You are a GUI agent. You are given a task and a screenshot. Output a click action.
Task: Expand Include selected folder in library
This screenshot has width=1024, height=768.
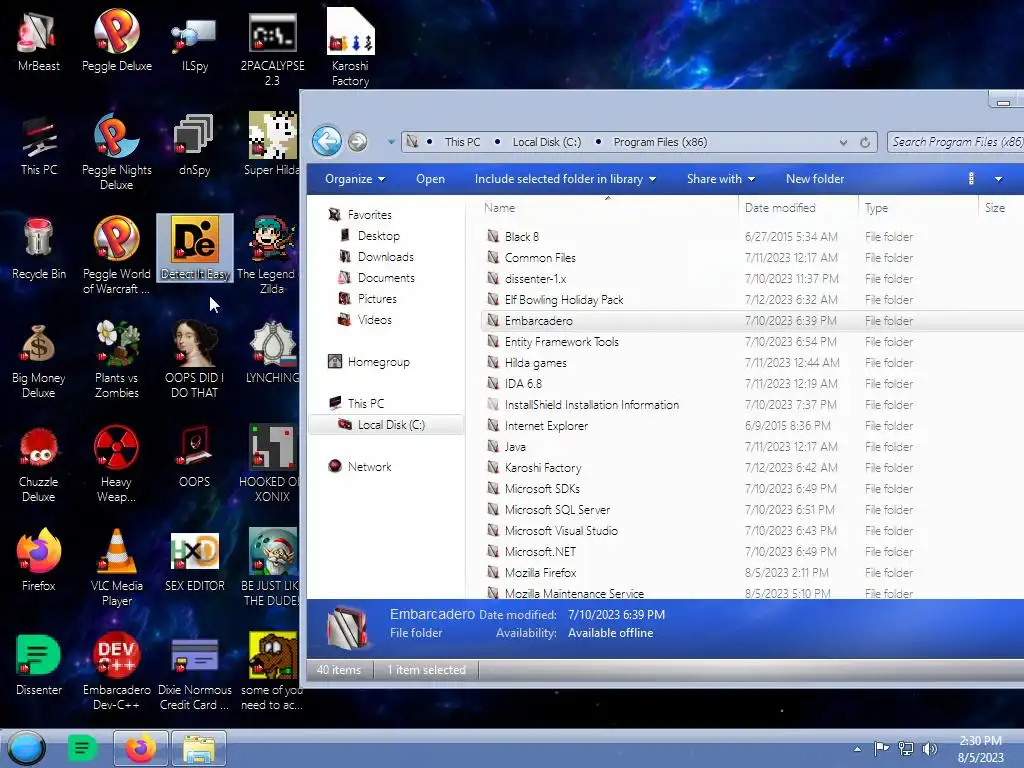click(566, 179)
